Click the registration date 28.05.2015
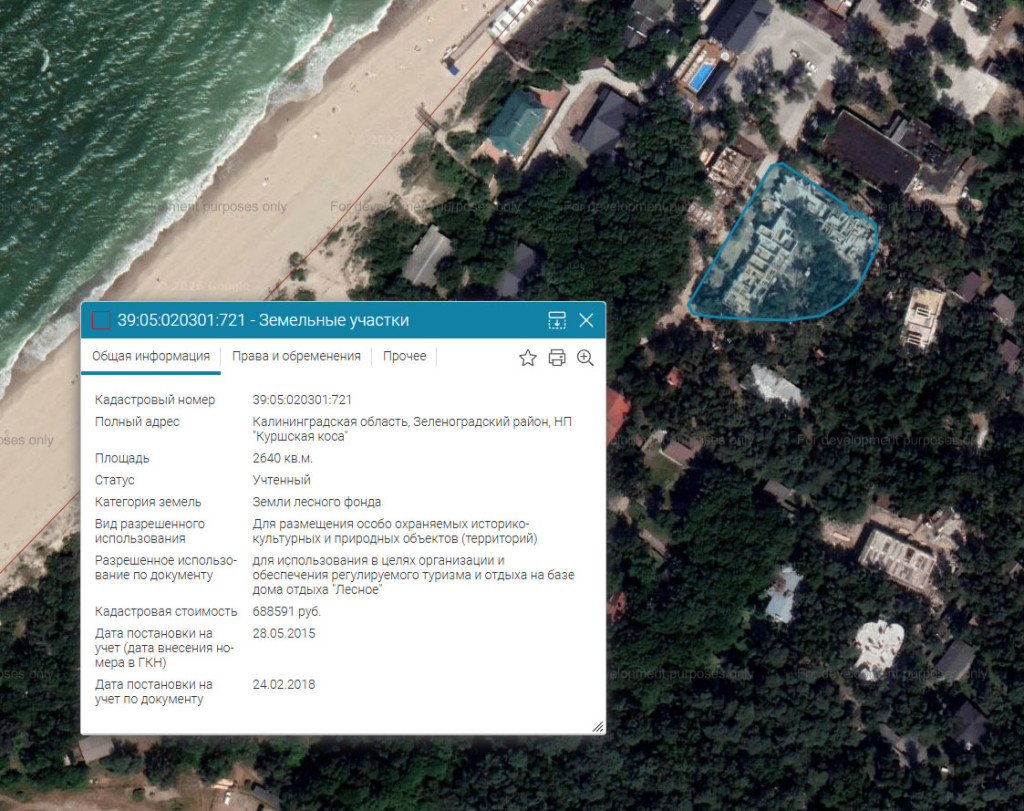The image size is (1024, 811). coord(283,633)
